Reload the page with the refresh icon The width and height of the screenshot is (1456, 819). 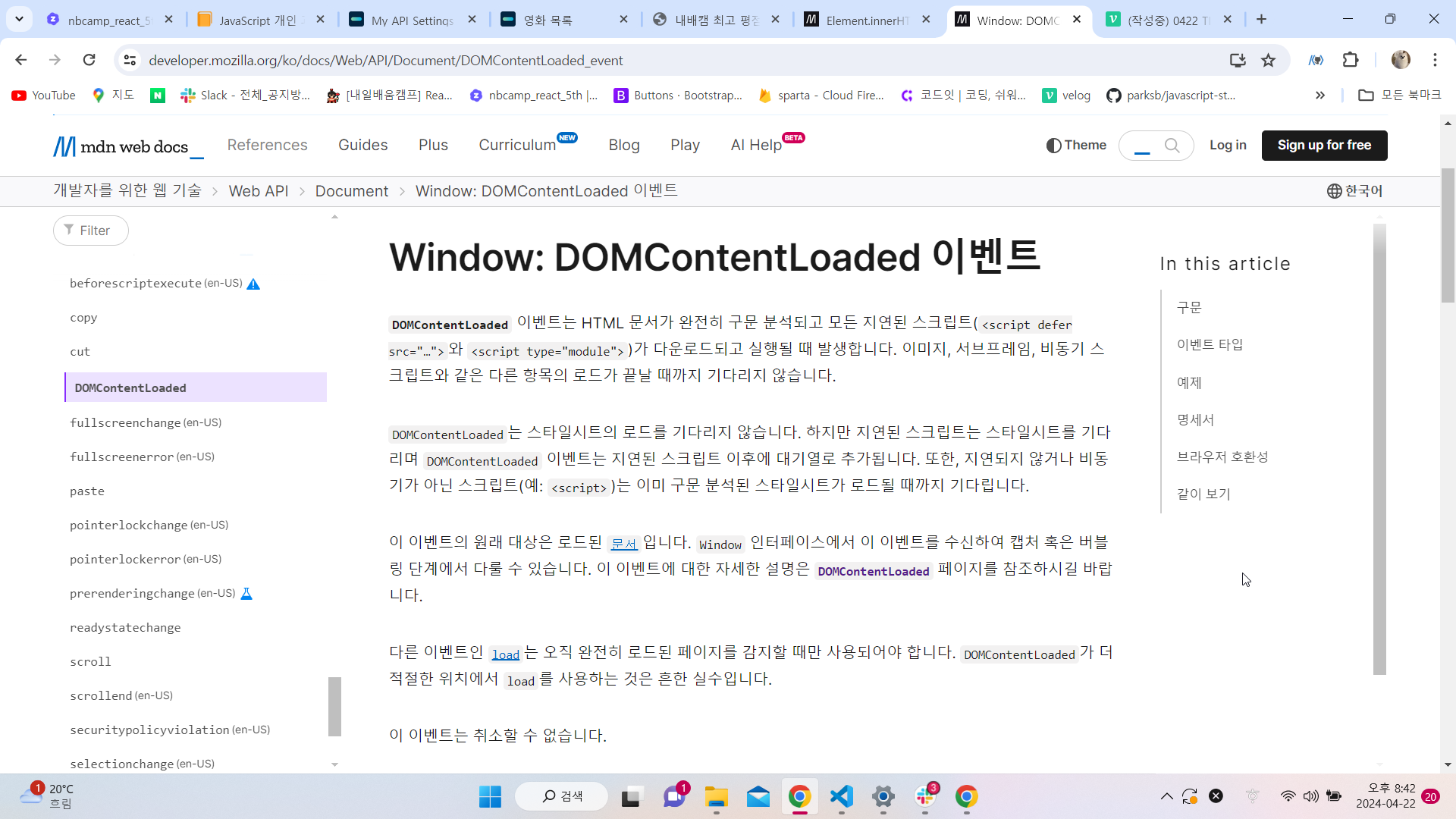(x=89, y=60)
